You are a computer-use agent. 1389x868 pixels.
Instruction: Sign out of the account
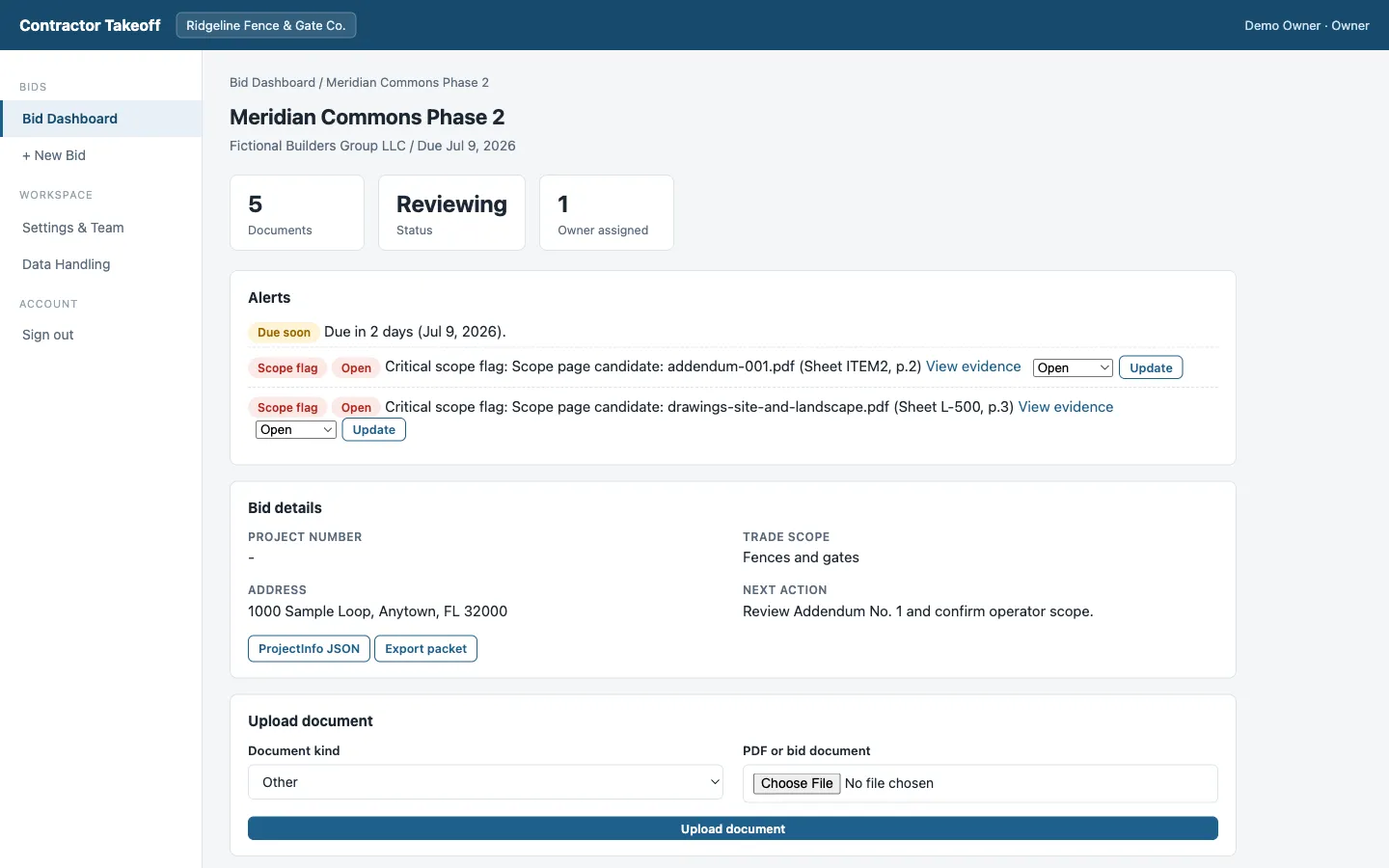pyautogui.click(x=101, y=335)
